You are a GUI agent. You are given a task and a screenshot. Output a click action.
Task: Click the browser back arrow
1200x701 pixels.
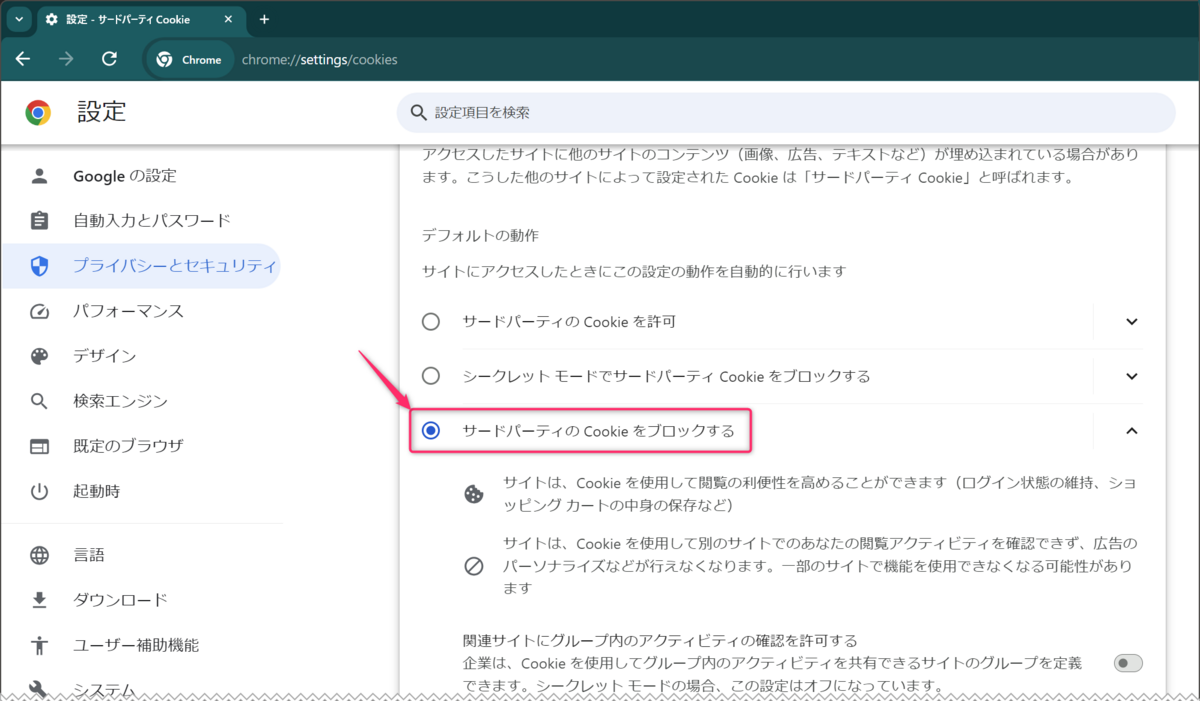pos(22,59)
